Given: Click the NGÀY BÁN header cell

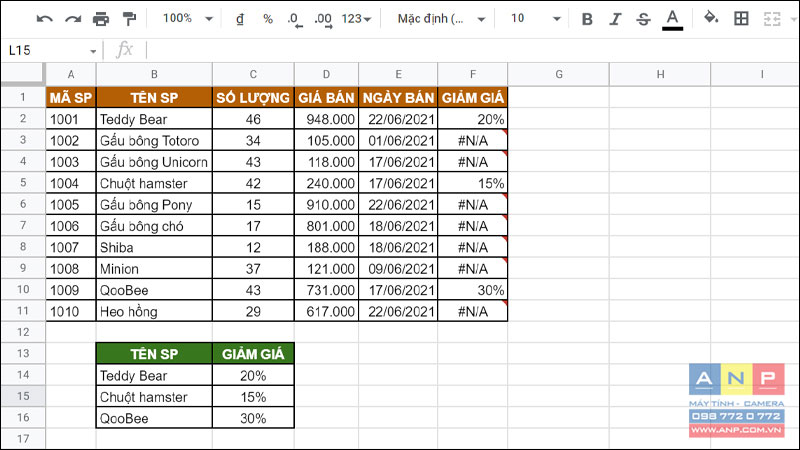Looking at the screenshot, I should click(x=398, y=97).
